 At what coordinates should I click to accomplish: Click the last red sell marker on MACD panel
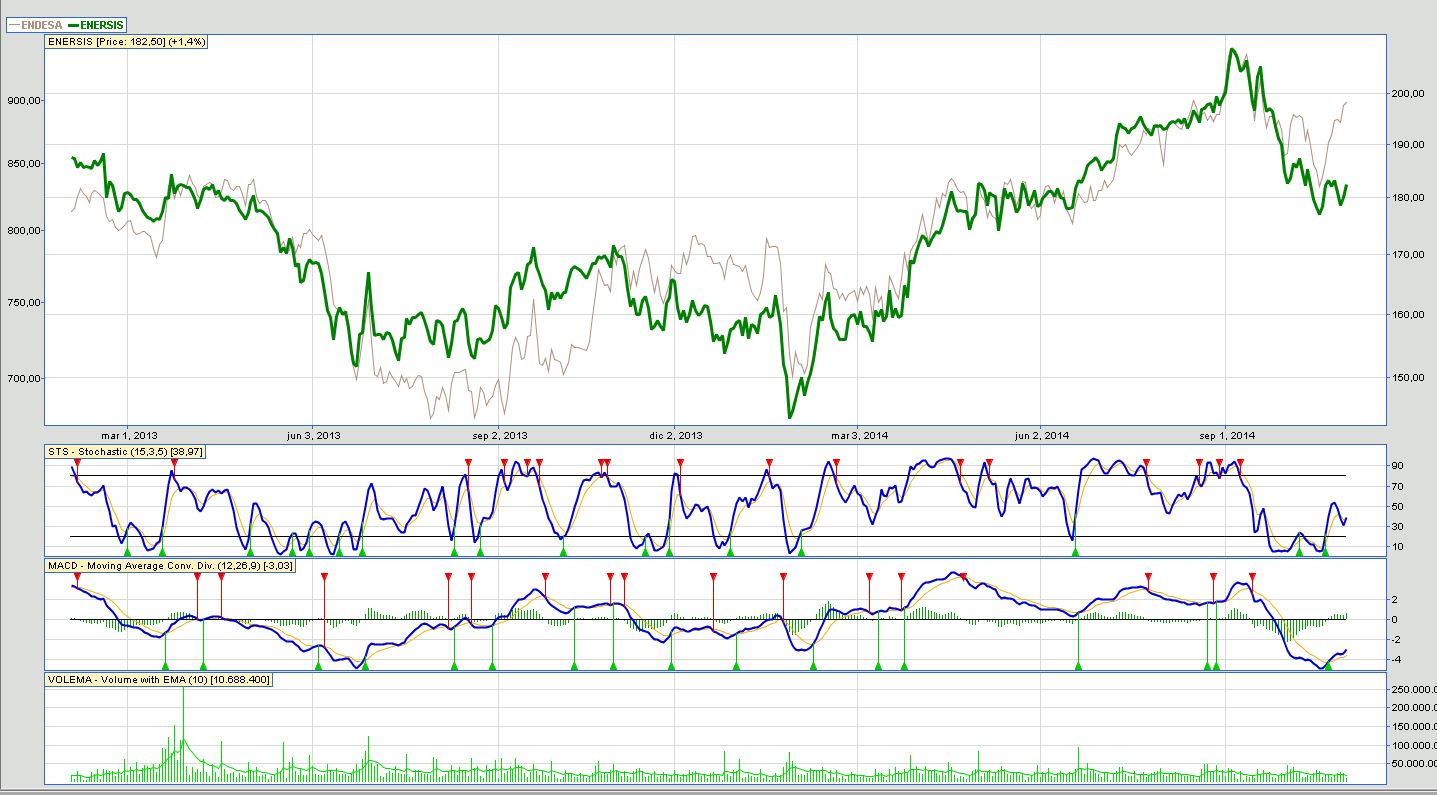click(1252, 577)
